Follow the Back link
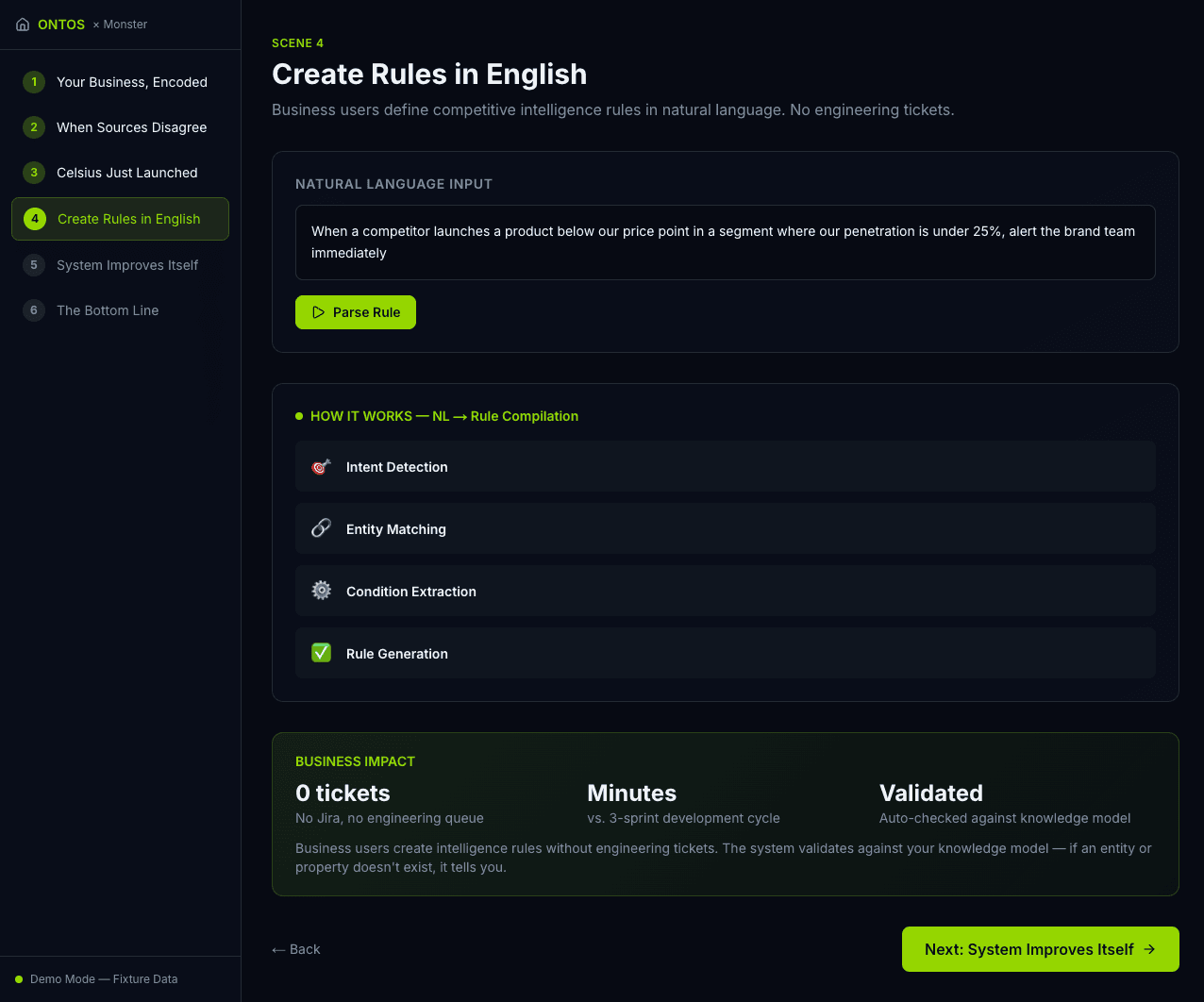The height and width of the screenshot is (1002, 1204). [295, 949]
